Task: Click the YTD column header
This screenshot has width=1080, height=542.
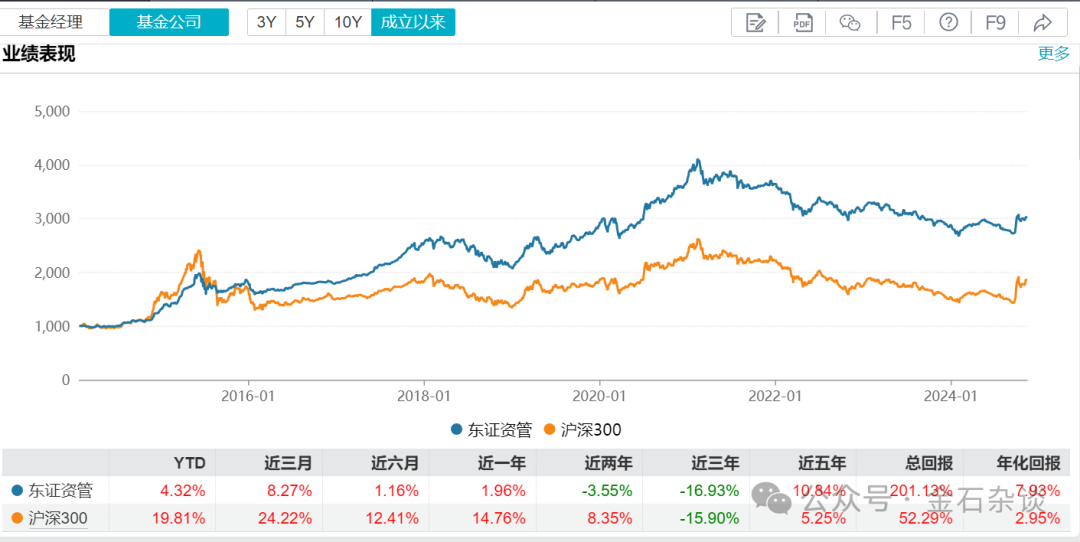Action: click(190, 463)
